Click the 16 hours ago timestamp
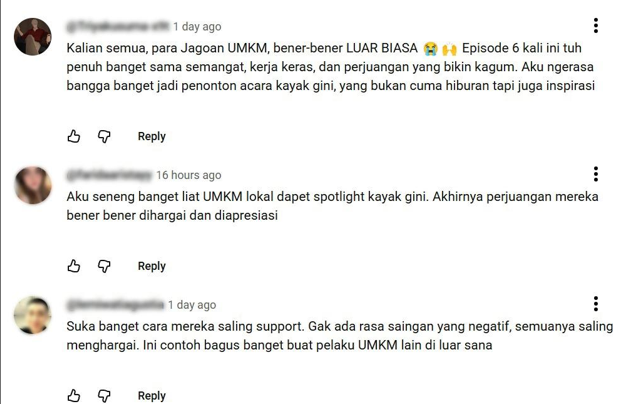Screen dimensions: 627x404 click(x=189, y=175)
